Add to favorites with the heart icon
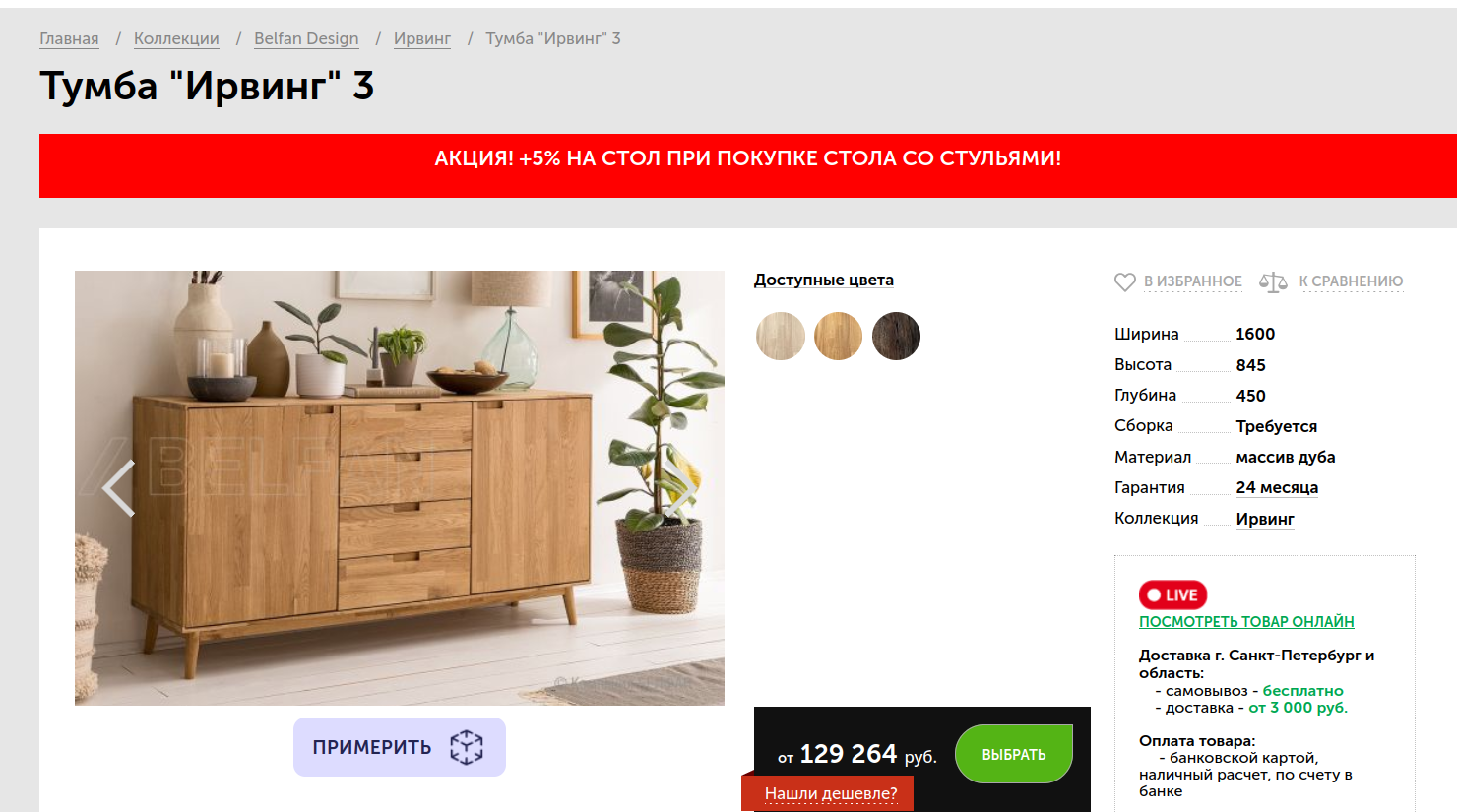The width and height of the screenshot is (1457, 812). pyautogui.click(x=1125, y=282)
